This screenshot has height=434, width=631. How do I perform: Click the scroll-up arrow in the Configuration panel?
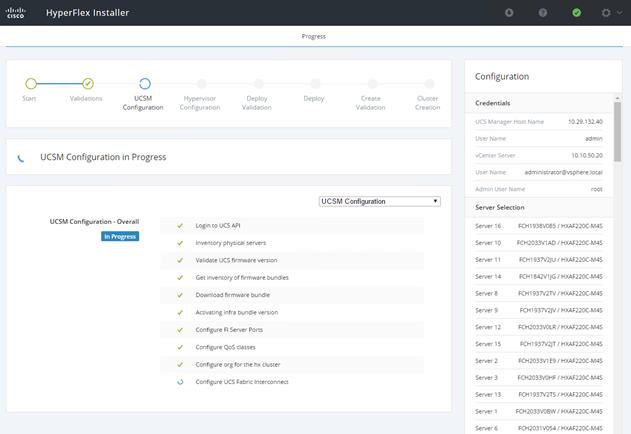(617, 98)
